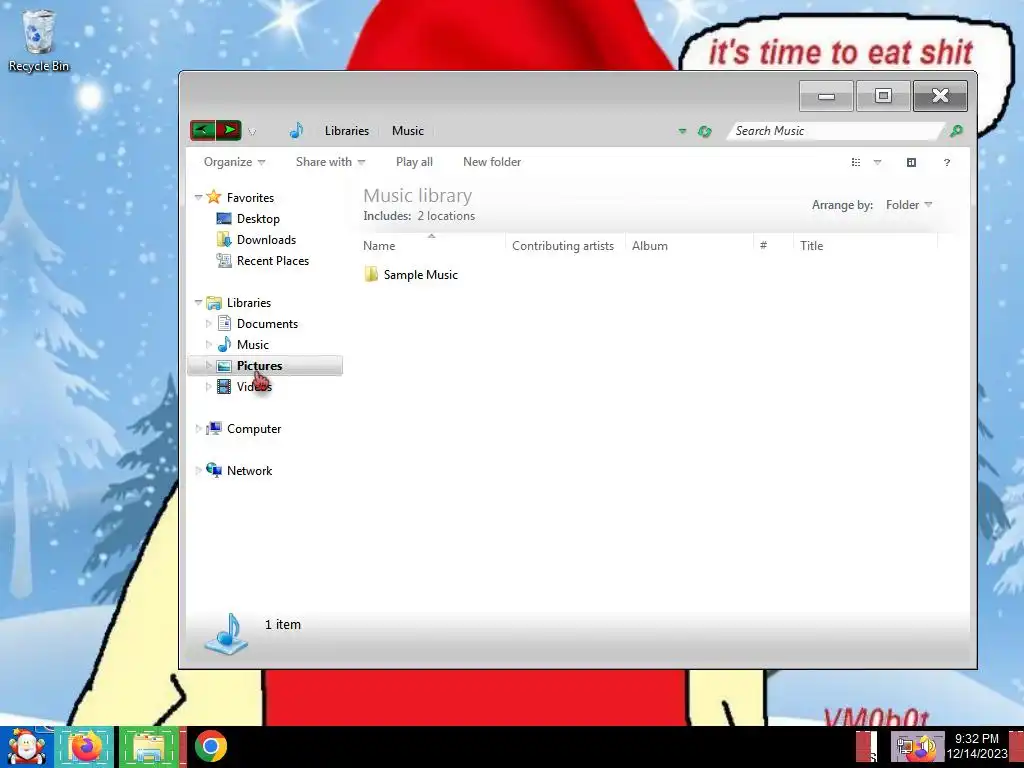Select Music in the address bar

click(408, 131)
